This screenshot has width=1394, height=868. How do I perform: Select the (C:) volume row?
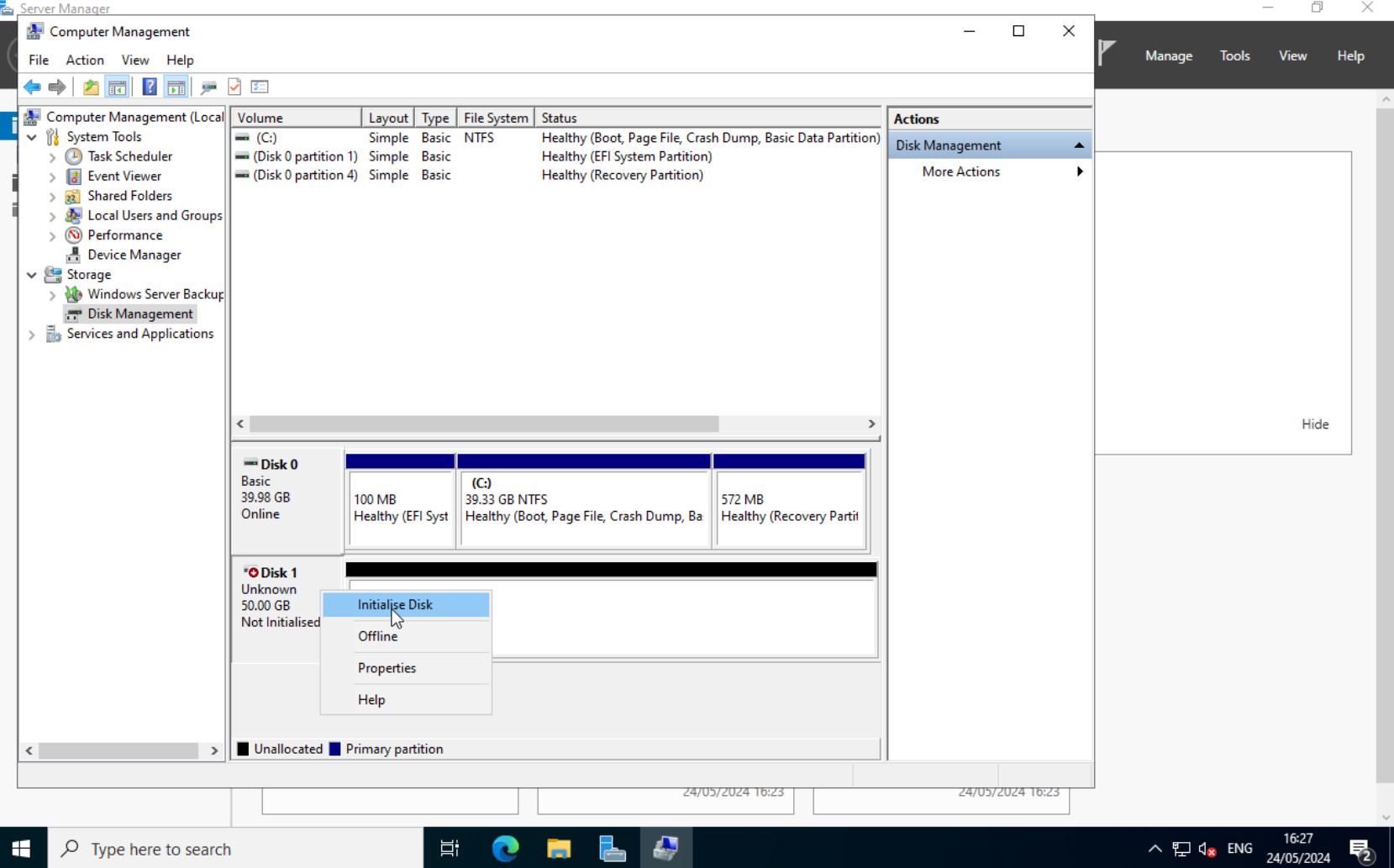pos(556,138)
